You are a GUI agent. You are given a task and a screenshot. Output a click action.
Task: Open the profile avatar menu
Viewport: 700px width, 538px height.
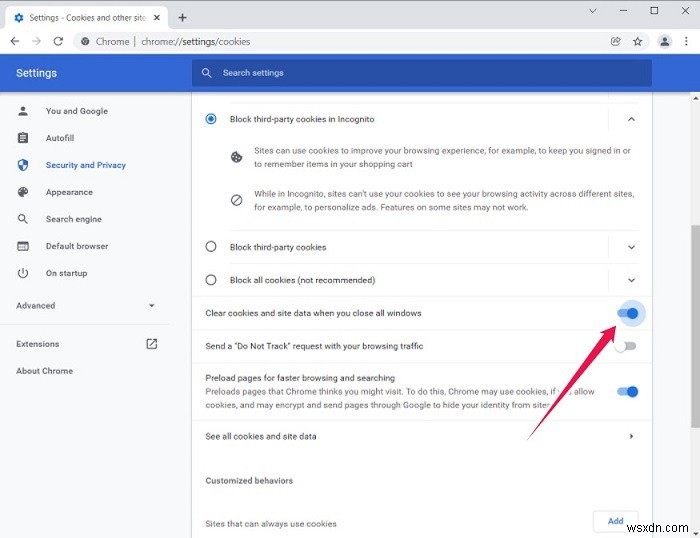click(x=664, y=42)
